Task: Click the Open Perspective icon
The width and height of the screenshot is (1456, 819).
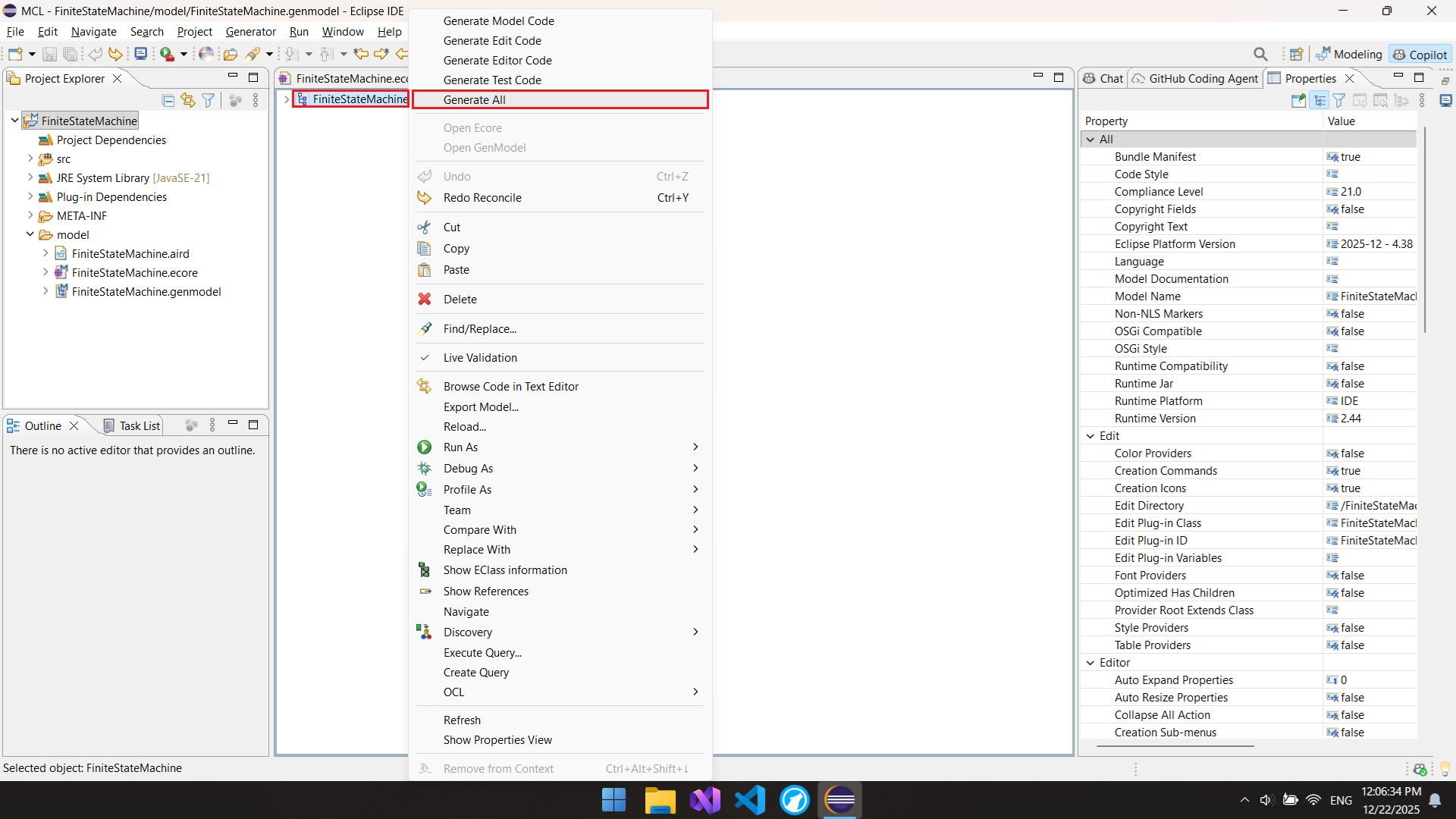Action: (1297, 54)
